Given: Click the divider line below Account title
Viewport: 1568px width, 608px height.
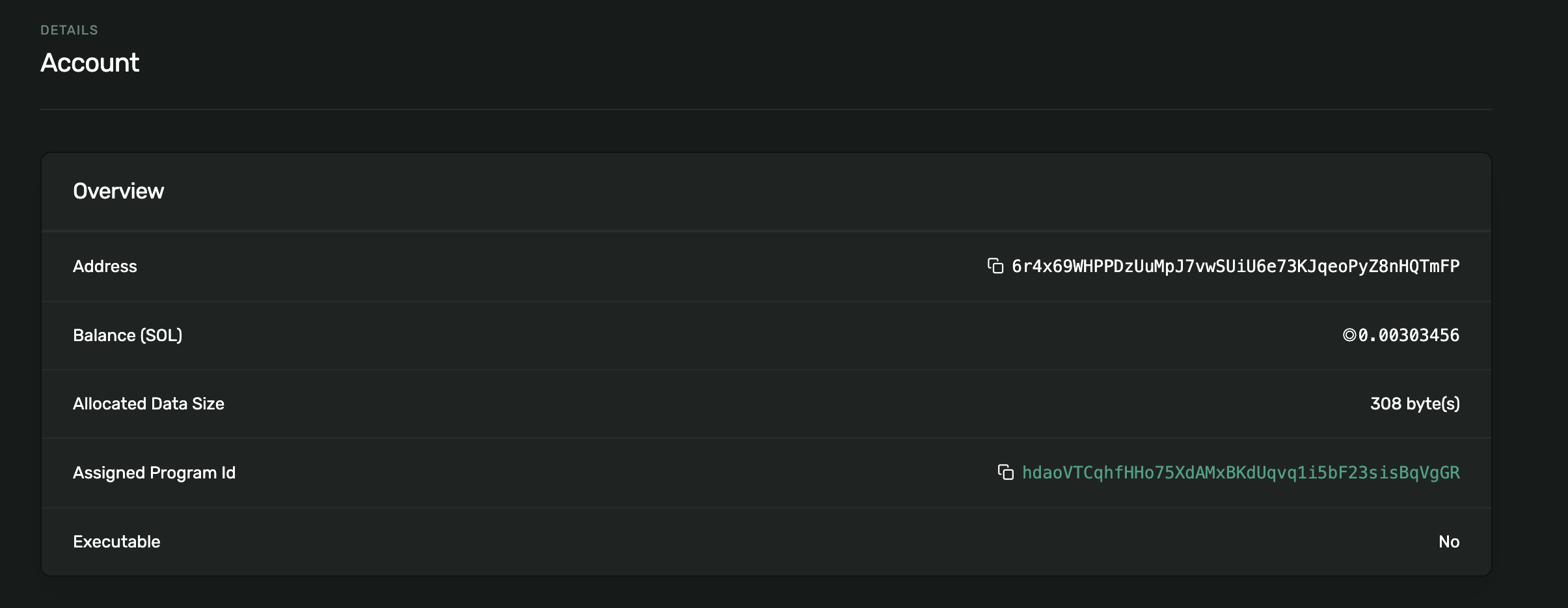Looking at the screenshot, I should click(766, 109).
